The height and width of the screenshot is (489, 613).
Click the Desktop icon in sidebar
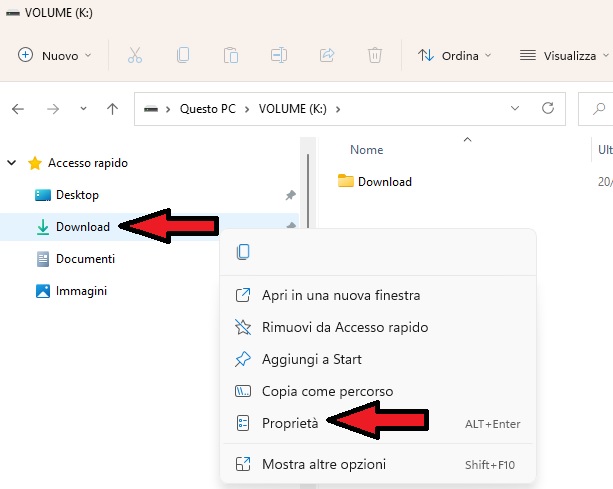tap(43, 195)
